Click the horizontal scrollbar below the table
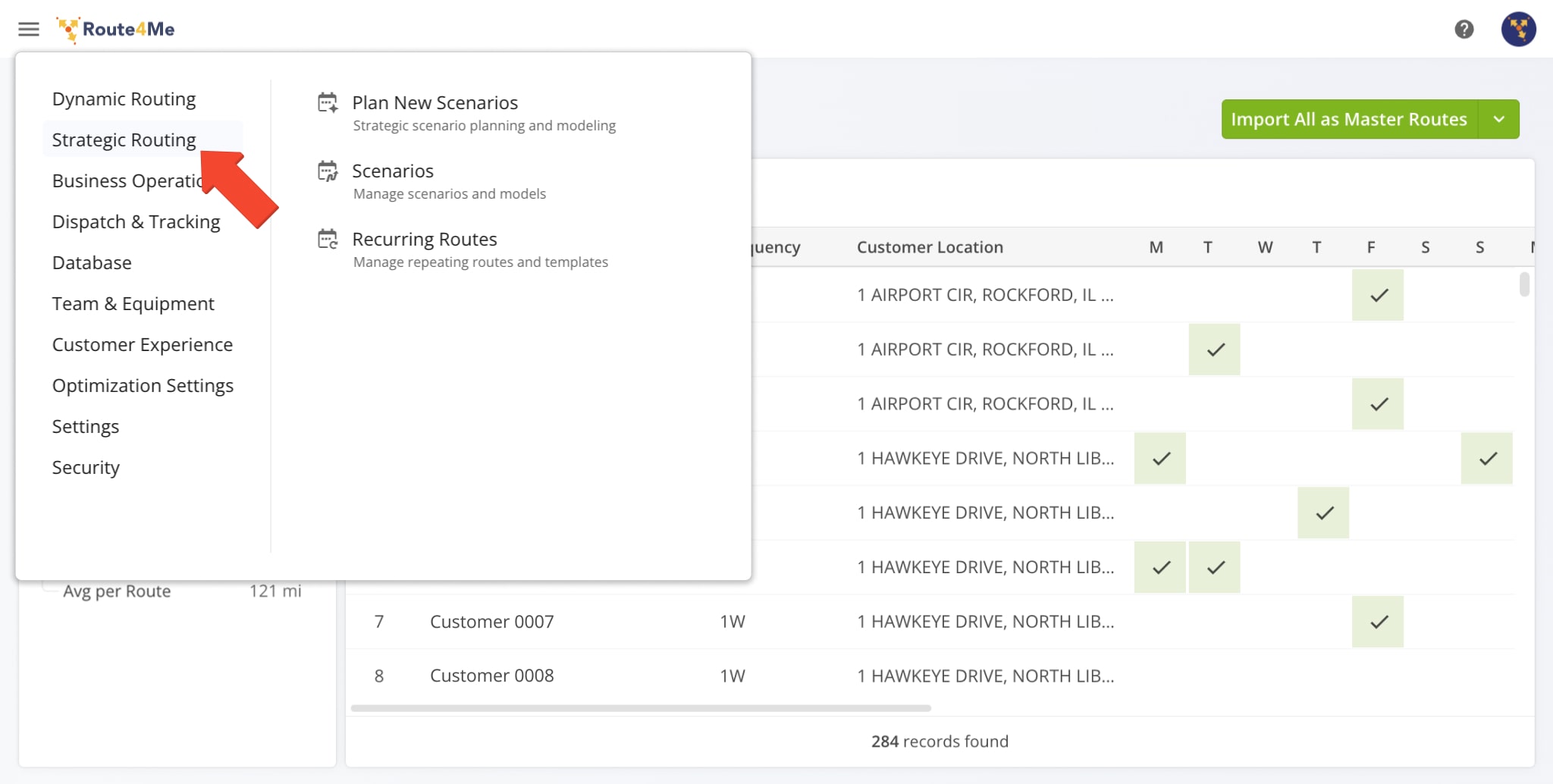 (x=641, y=707)
